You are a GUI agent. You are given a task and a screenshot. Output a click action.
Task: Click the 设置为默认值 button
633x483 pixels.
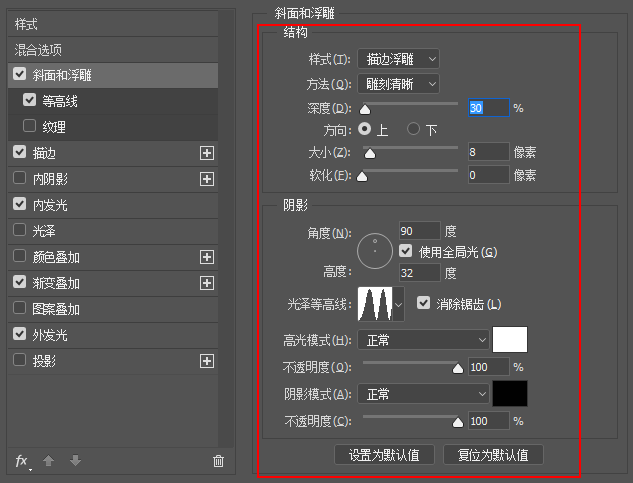(x=384, y=455)
